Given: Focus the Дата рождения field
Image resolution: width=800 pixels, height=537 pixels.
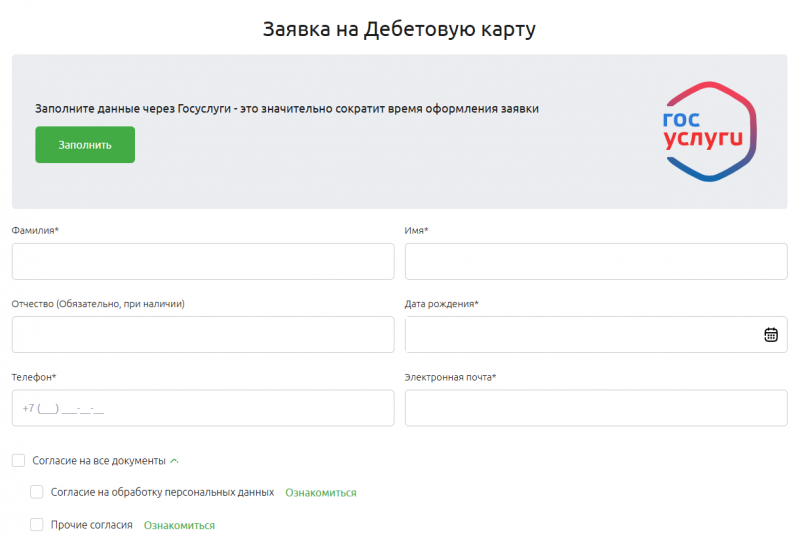Looking at the screenshot, I should coord(596,335).
